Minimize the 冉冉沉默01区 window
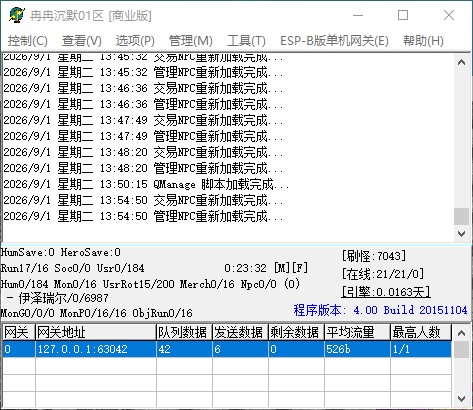Screen dimensions: 473x410 coord(358,15)
